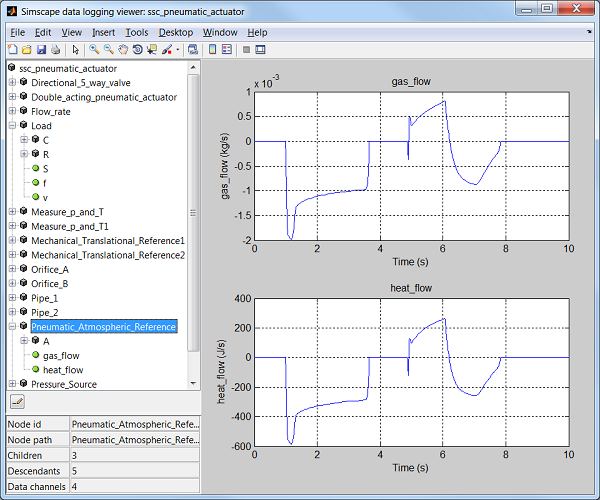The image size is (600, 500).
Task: Collapse the Pneumatic_Atmospheric_Reference node
Action: pos(12,327)
